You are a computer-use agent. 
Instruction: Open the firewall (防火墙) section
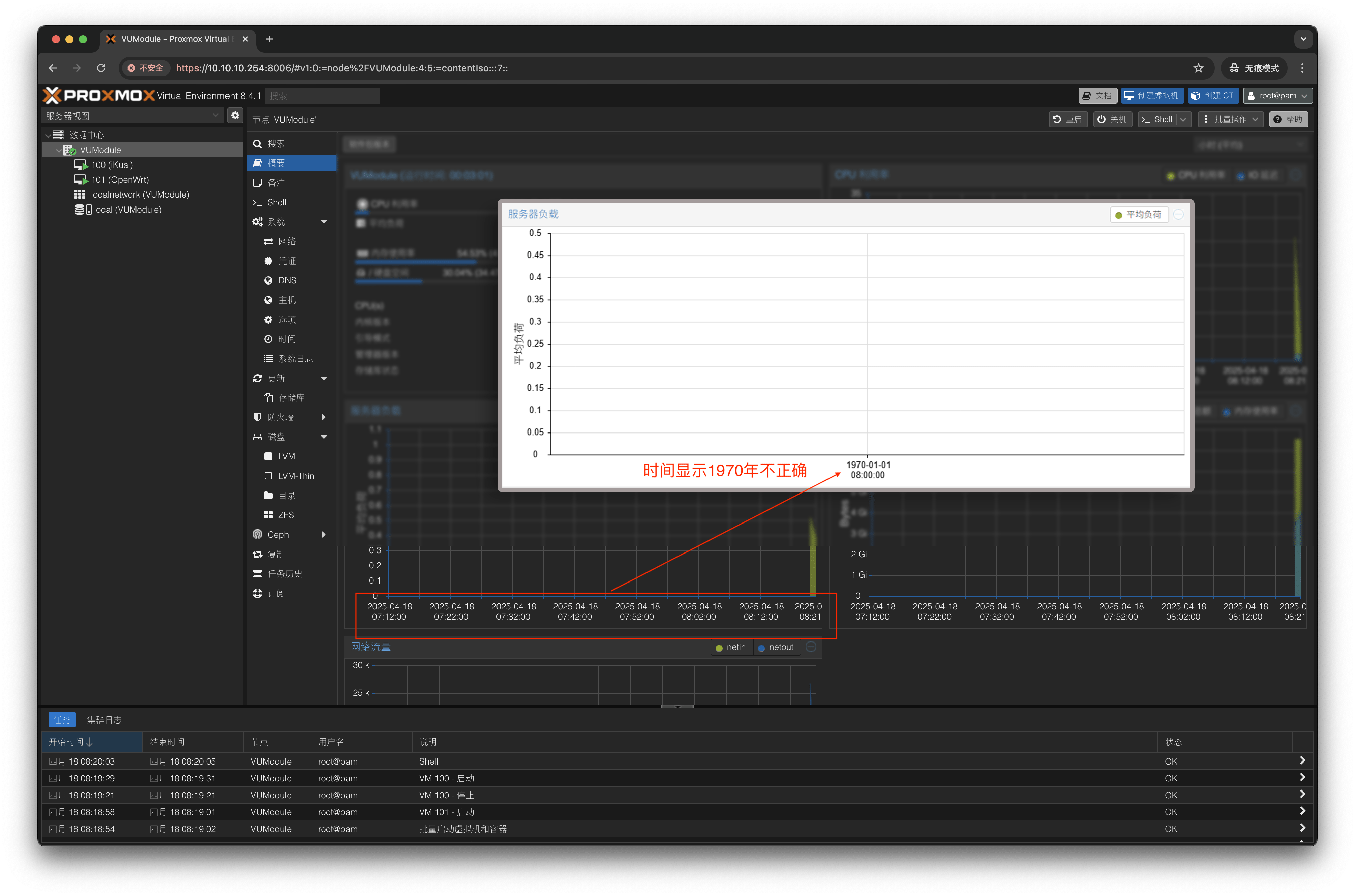pyautogui.click(x=280, y=417)
